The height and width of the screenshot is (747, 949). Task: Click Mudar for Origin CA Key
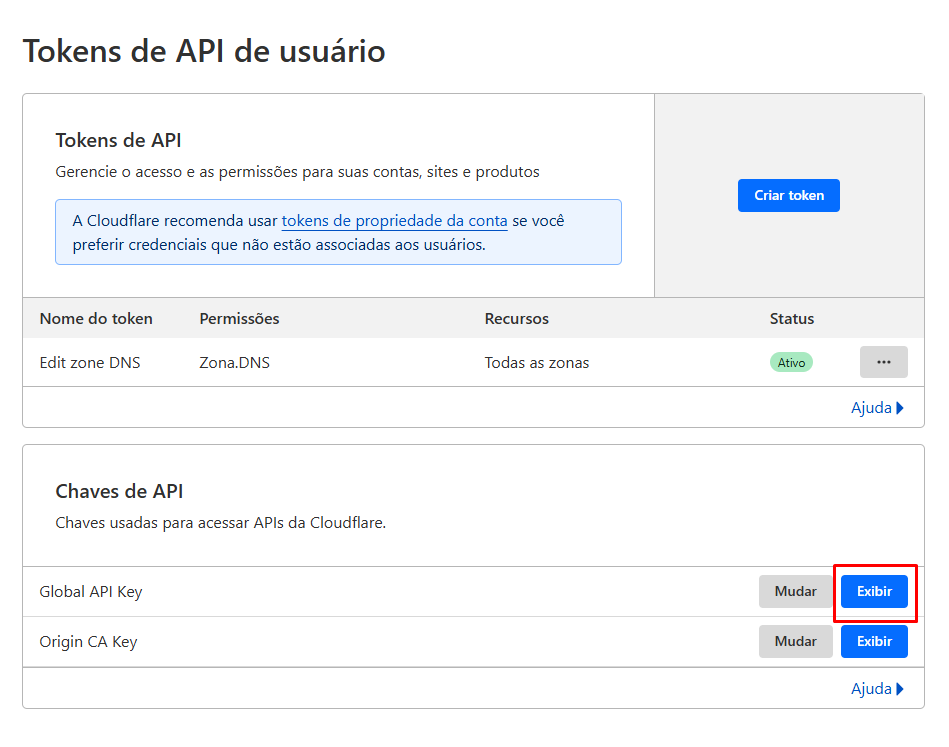click(x=795, y=641)
